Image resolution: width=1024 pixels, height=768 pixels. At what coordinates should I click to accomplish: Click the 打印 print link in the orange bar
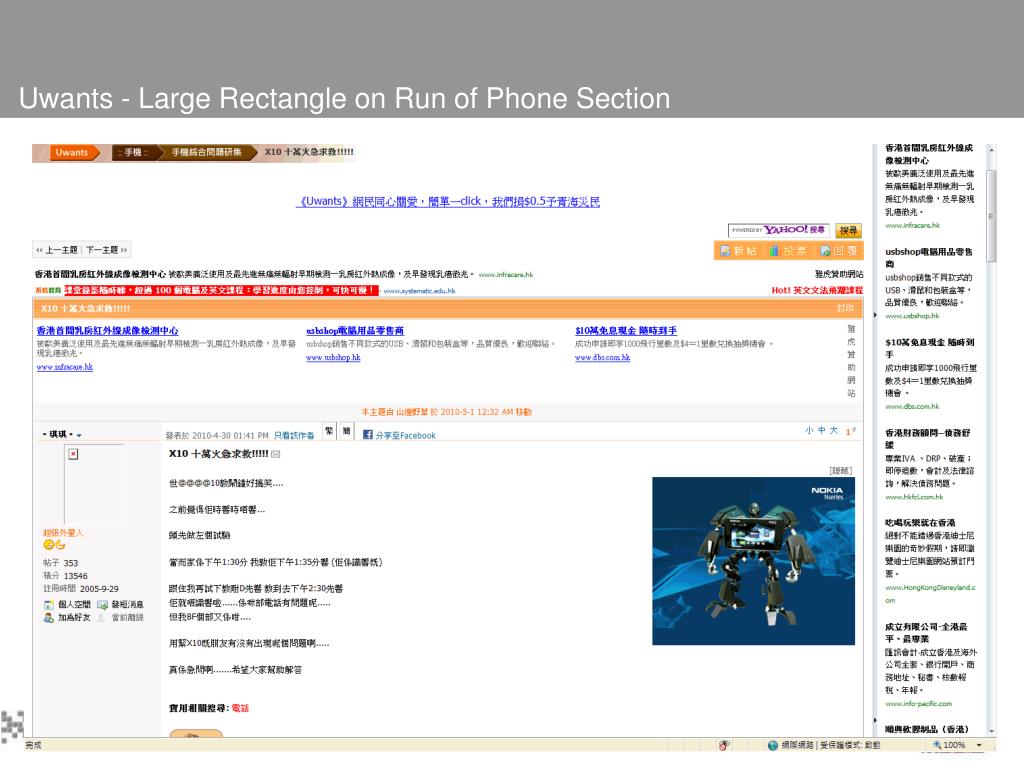(845, 308)
